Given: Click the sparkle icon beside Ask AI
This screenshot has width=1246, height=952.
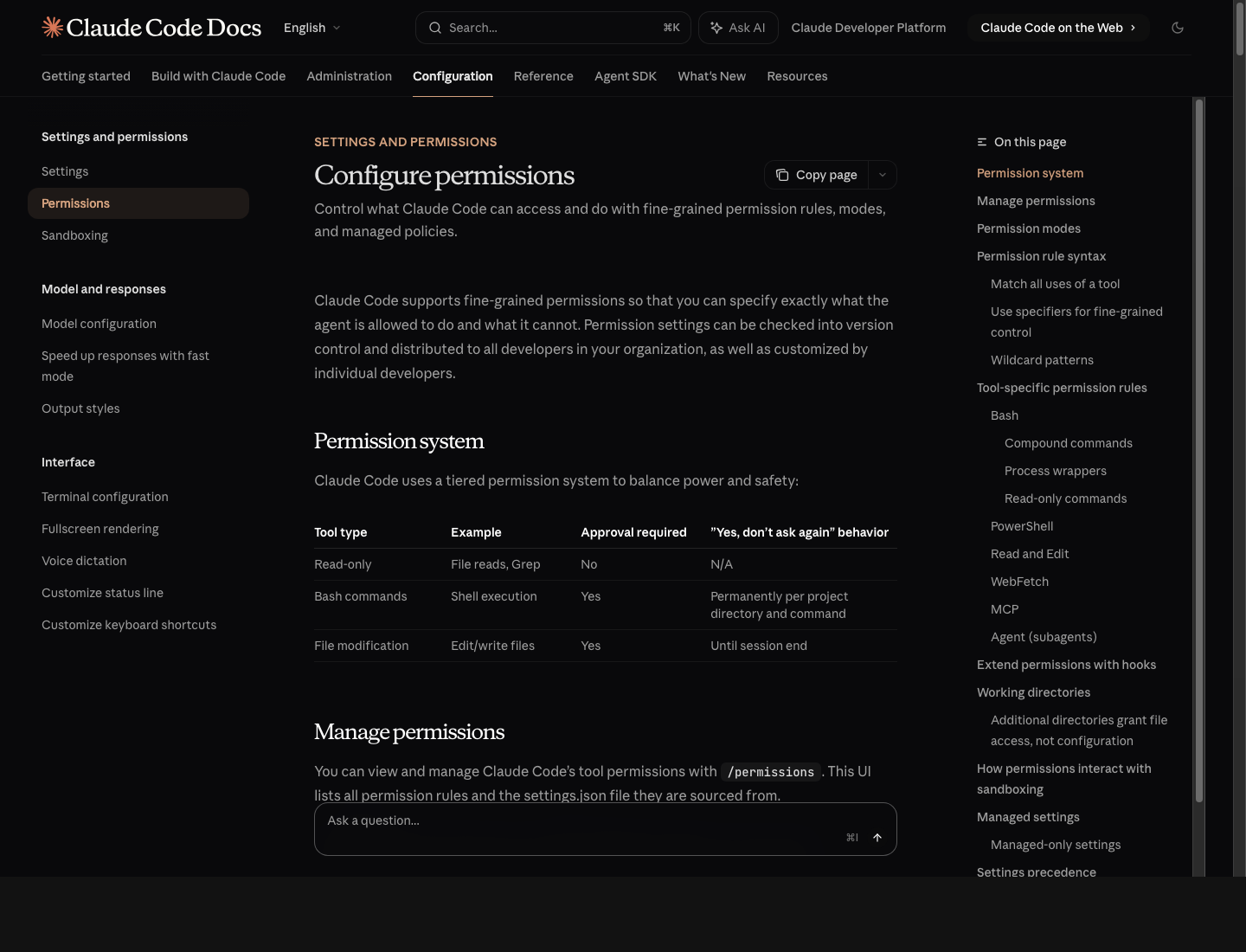Looking at the screenshot, I should coord(716,28).
